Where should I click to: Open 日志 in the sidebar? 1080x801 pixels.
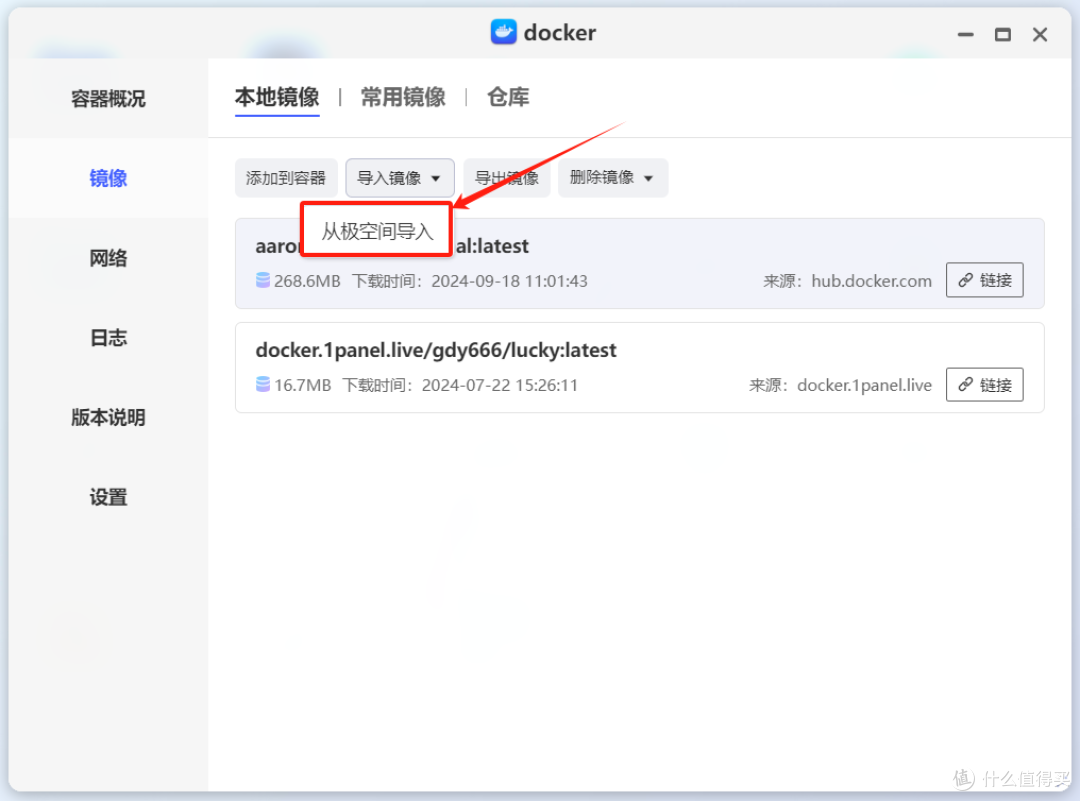(x=108, y=337)
